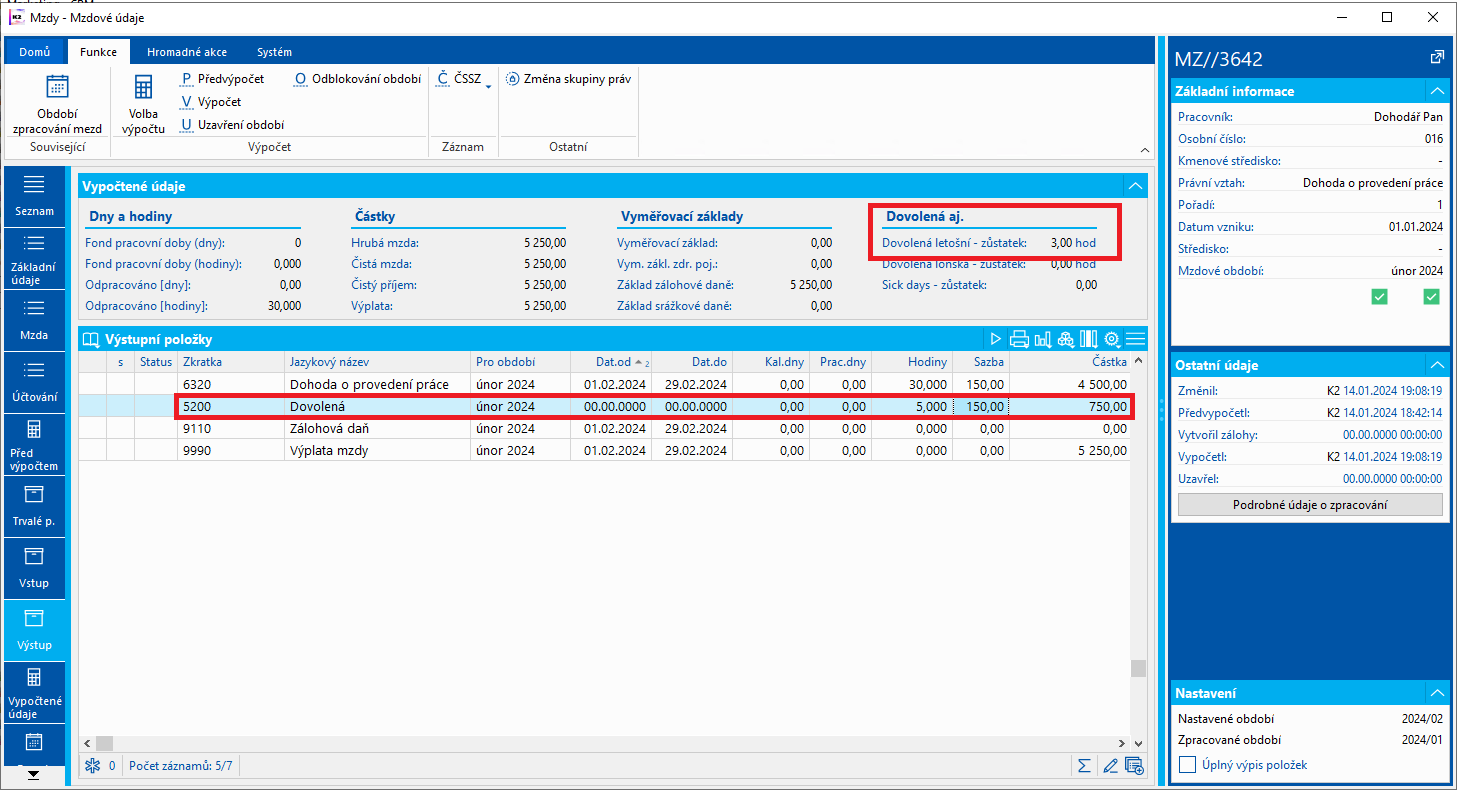Viewport: 1459px width, 794px height.
Task: Collapse the Základní informace section
Action: click(x=1437, y=91)
